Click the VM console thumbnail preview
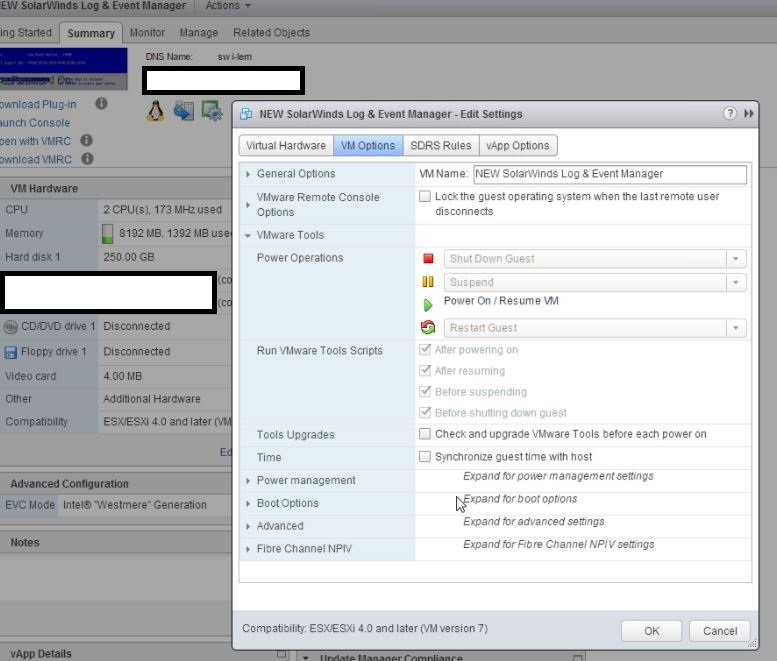The height and width of the screenshot is (661, 777). point(63,69)
